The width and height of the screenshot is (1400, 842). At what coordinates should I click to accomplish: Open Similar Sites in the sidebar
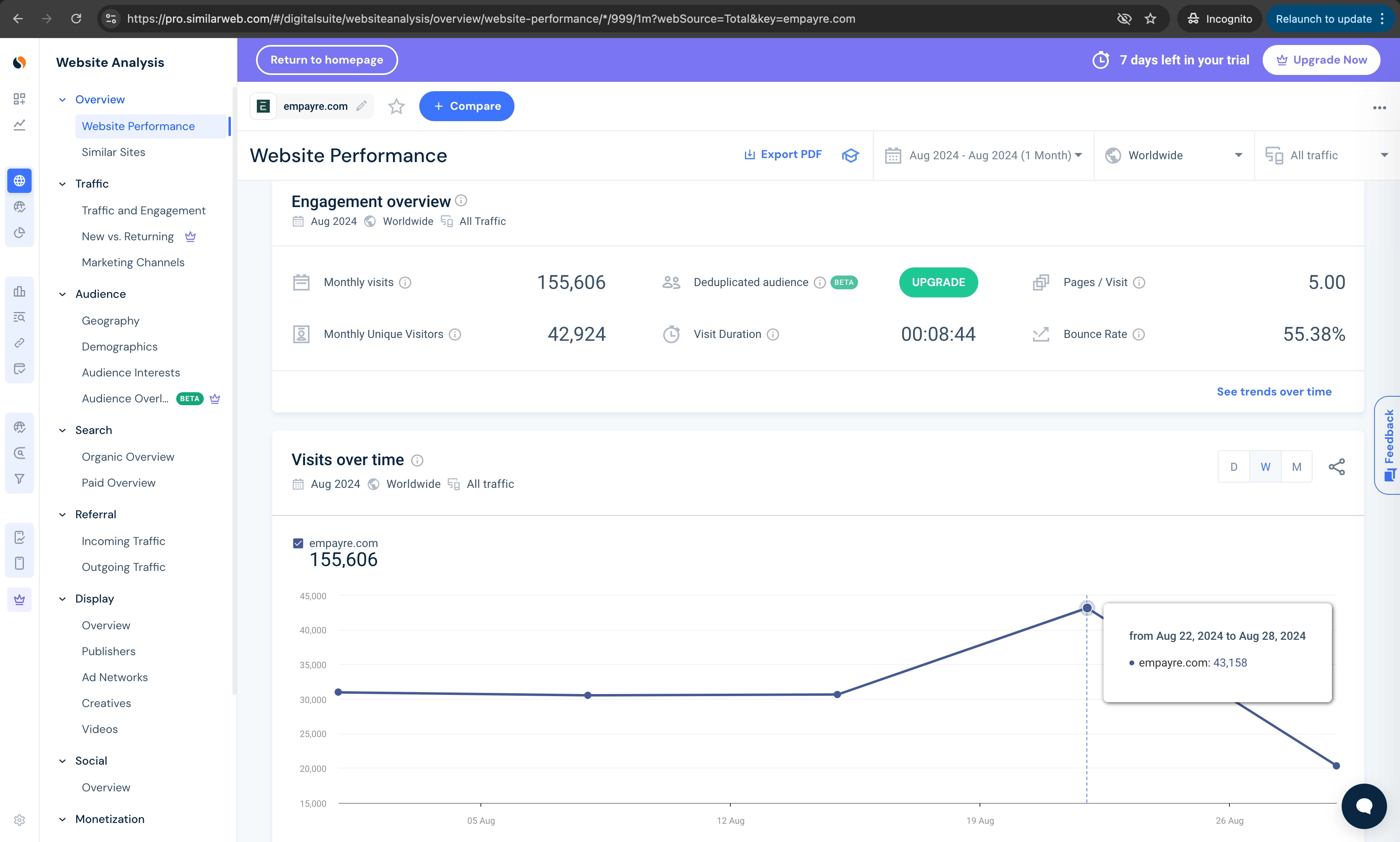(113, 152)
